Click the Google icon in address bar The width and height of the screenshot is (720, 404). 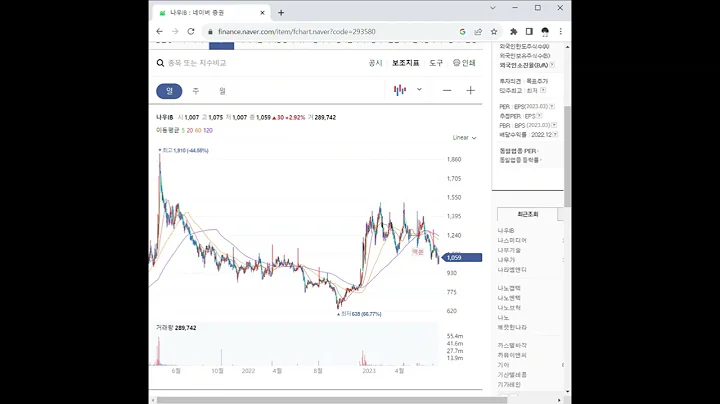[x=462, y=32]
